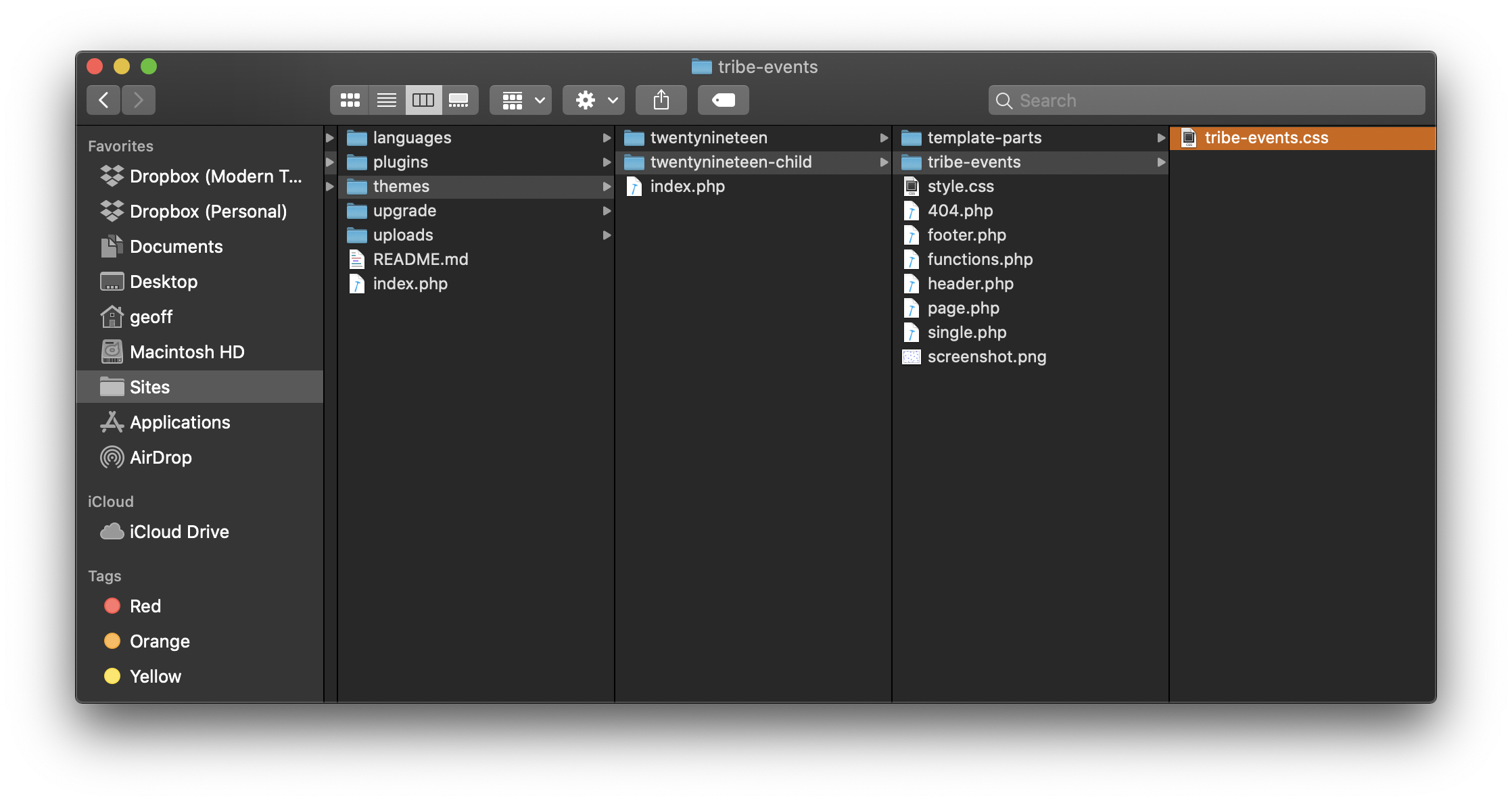Select index.php below README.md
Viewport: 1512px width, 803px height.
[x=476, y=284]
